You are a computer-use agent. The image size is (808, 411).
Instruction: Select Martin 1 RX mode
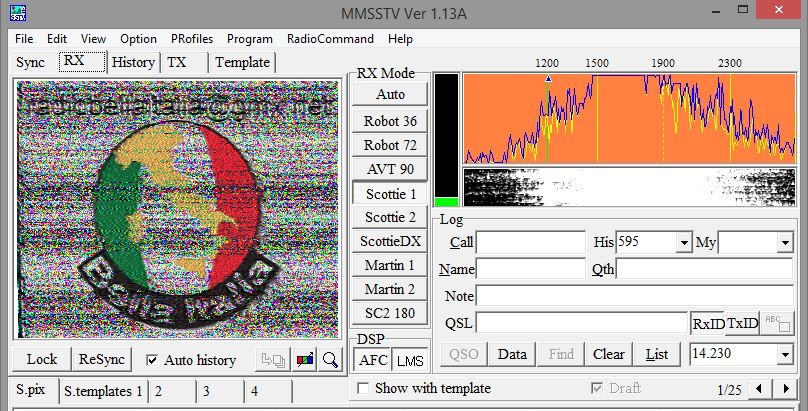390,265
